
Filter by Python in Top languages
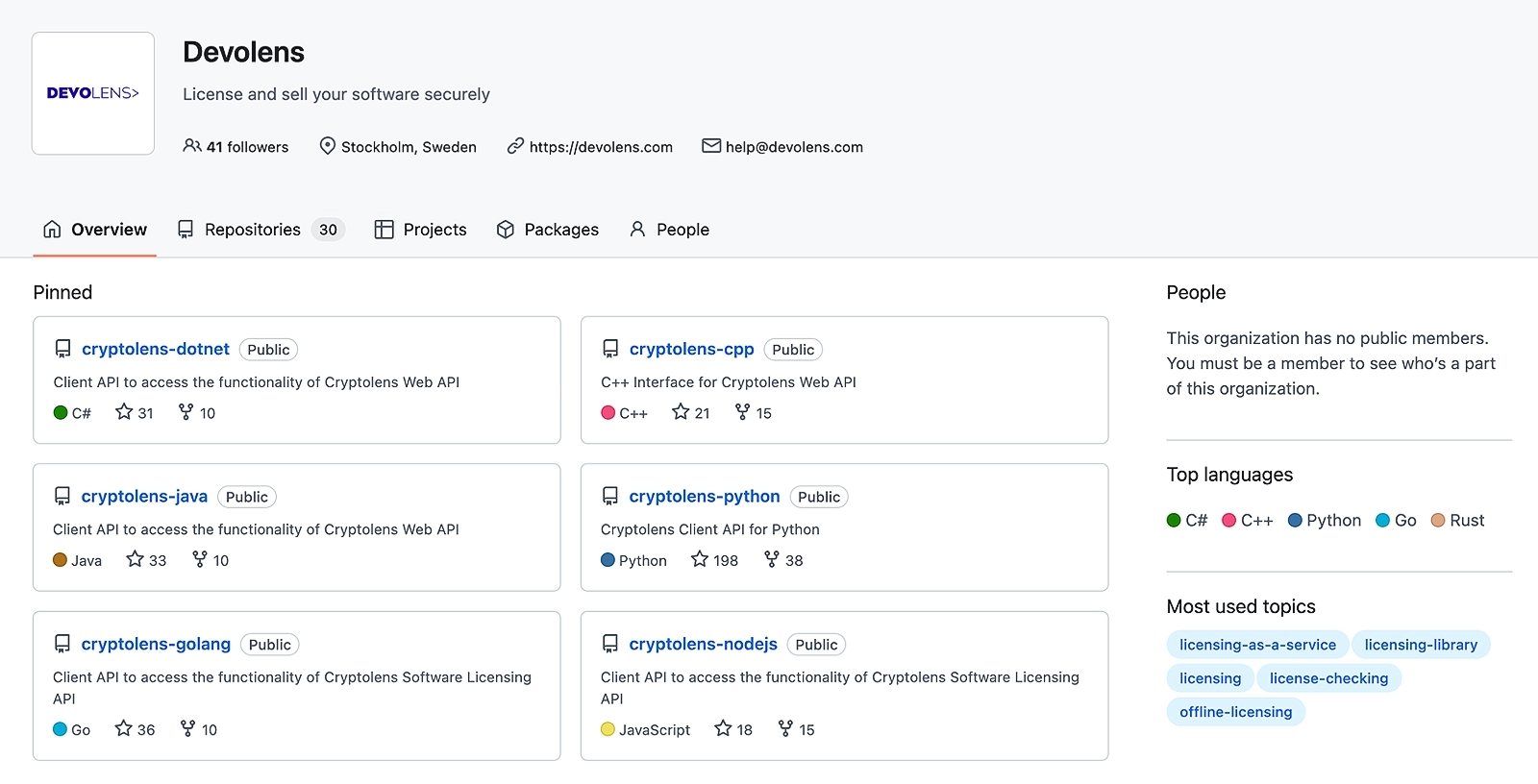[x=1325, y=520]
